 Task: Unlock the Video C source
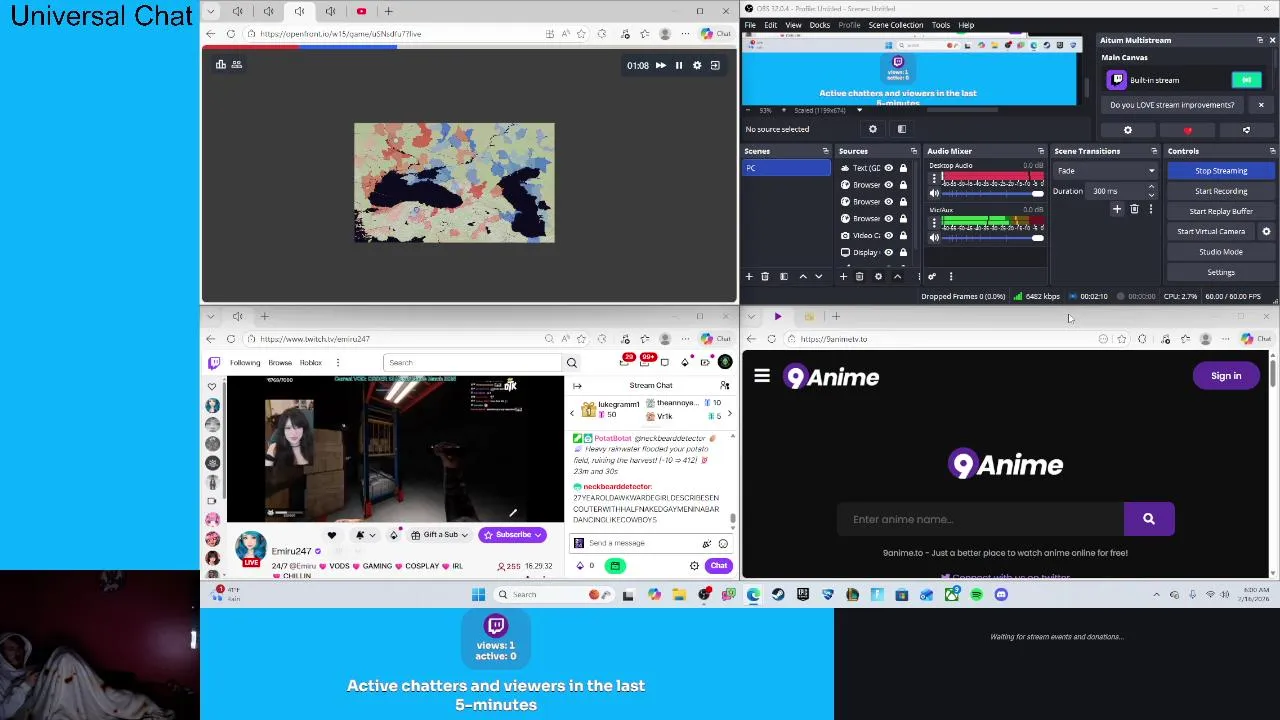point(903,235)
